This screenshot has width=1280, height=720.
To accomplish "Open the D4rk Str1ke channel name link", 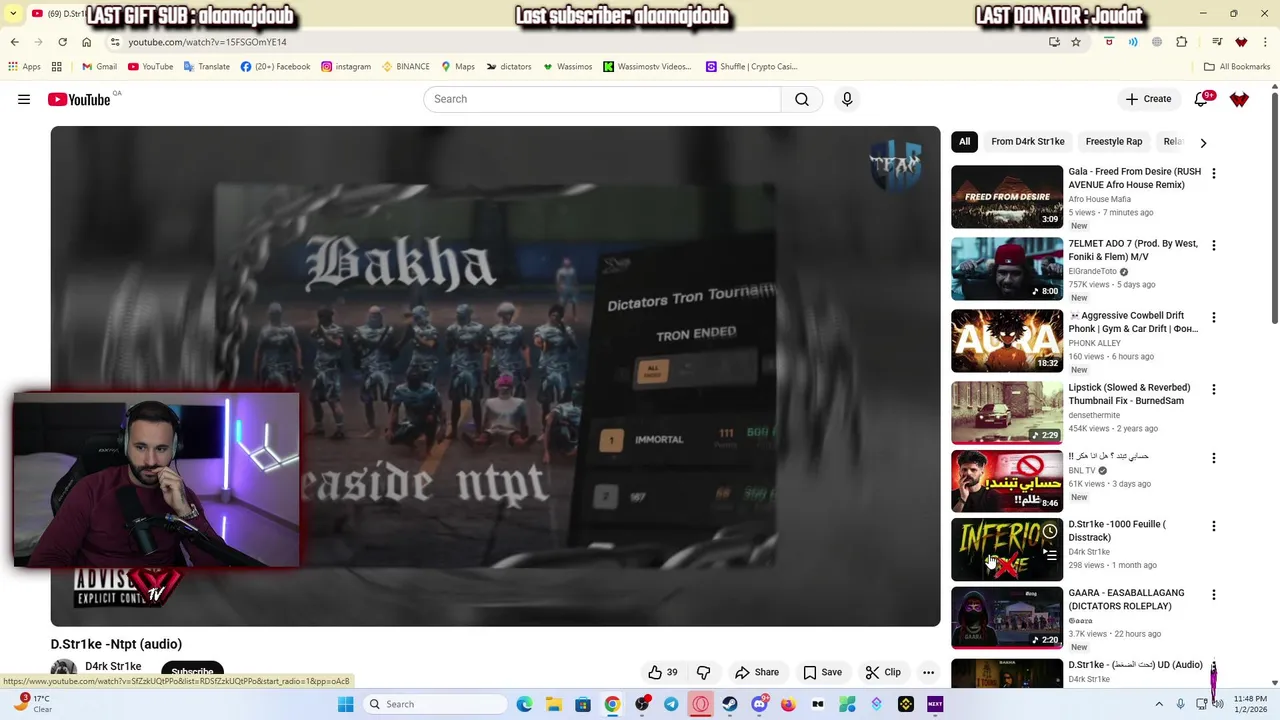I will (113, 666).
